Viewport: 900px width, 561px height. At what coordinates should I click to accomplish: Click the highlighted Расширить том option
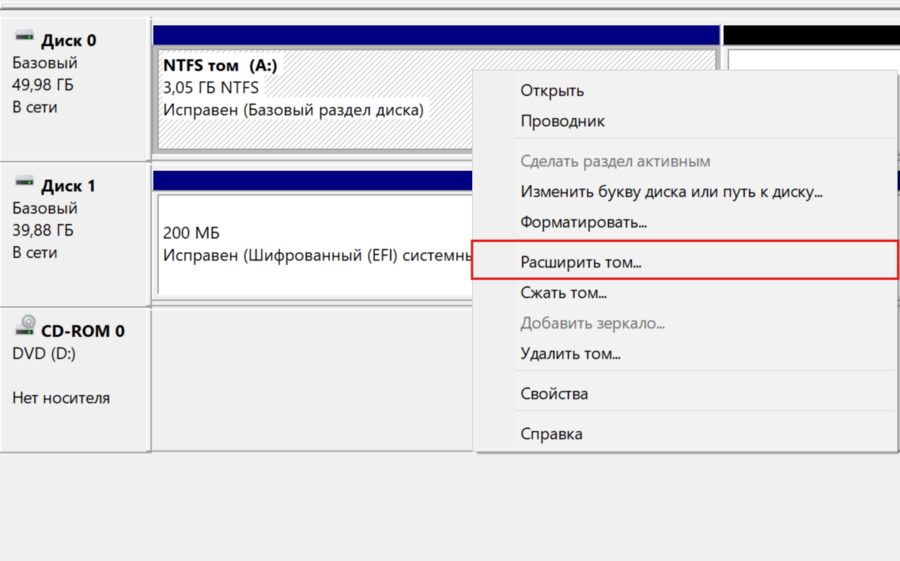(581, 262)
